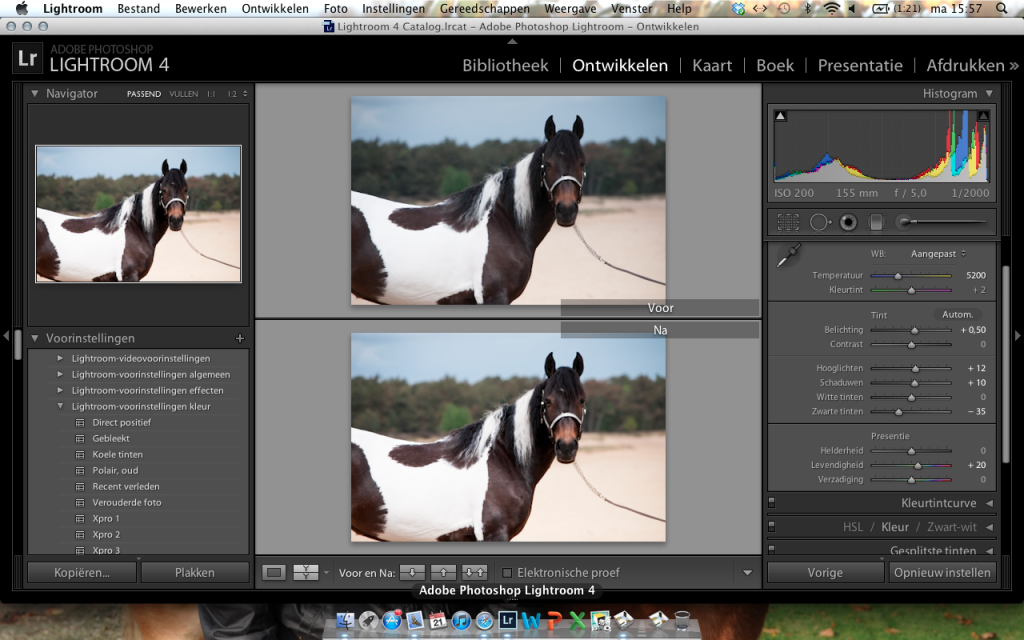This screenshot has width=1024, height=640.
Task: Adjust the Levendigheid slider
Action: coord(918,466)
